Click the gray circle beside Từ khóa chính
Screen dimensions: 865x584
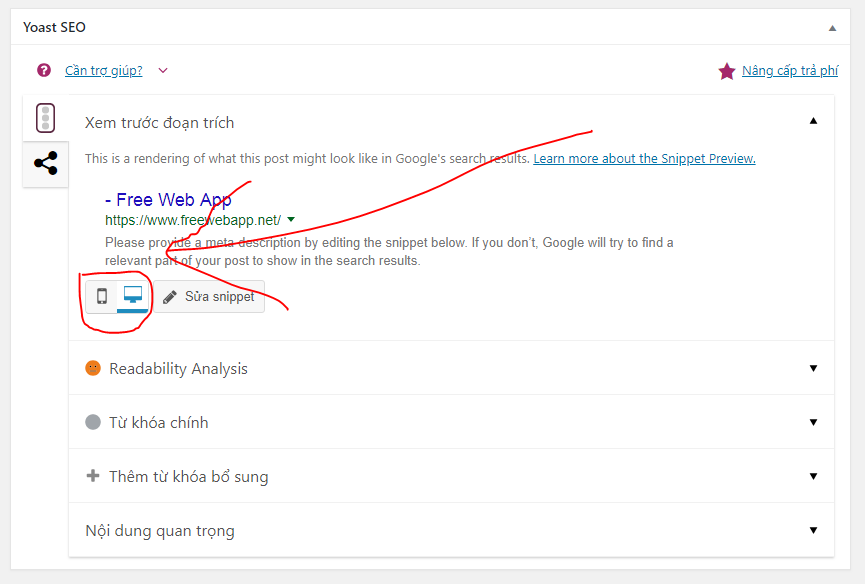(93, 422)
